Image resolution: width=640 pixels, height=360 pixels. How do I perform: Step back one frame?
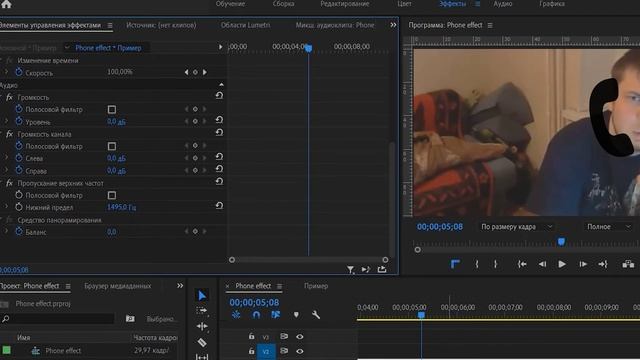pyautogui.click(x=542, y=264)
